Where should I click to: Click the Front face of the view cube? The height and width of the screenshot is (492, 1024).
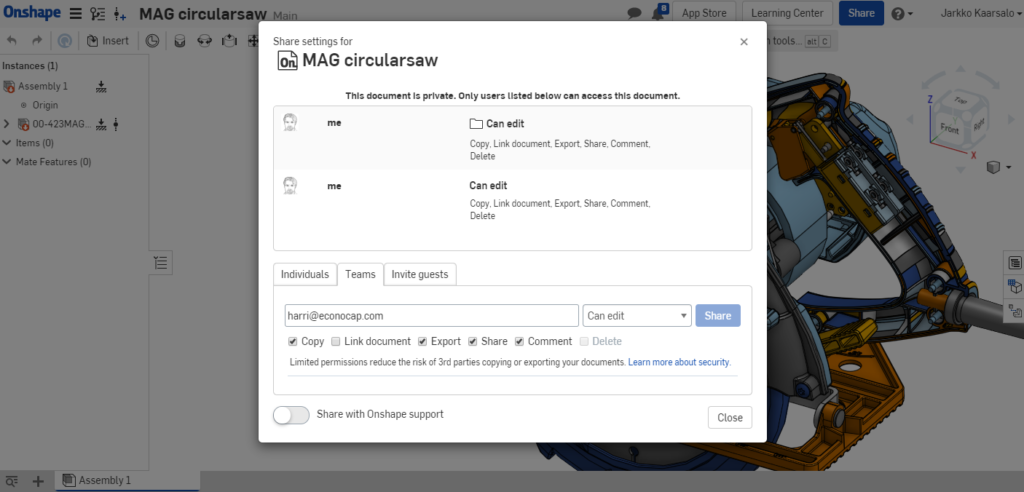pyautogui.click(x=949, y=127)
